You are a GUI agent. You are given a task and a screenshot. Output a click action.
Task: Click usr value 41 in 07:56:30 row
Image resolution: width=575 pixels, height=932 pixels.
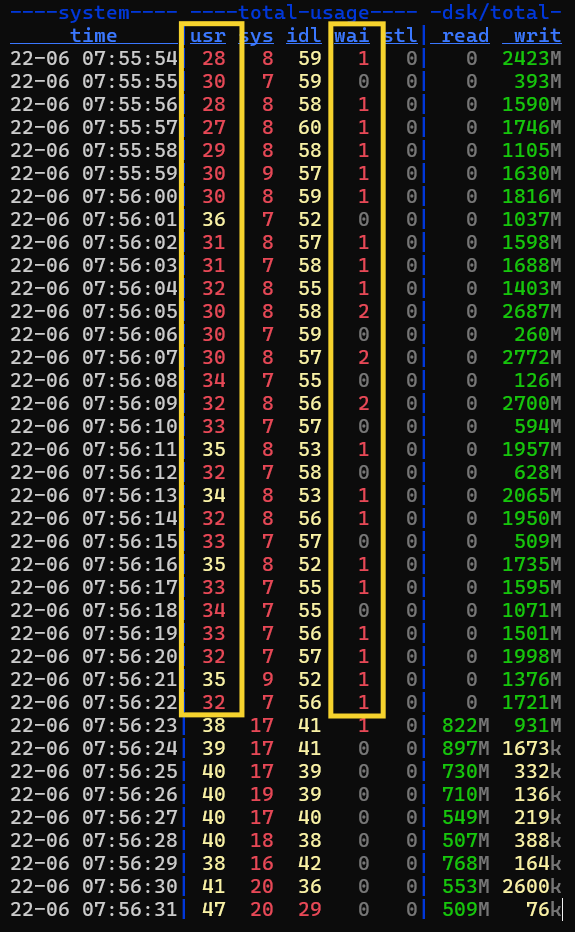[214, 886]
